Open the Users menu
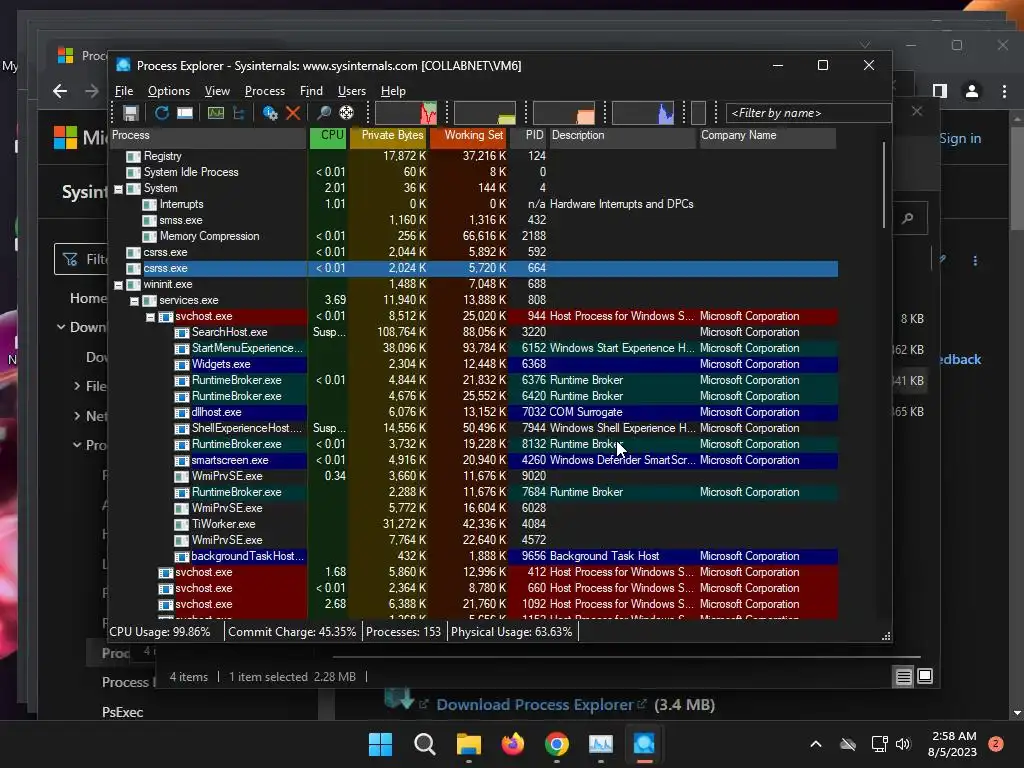1024x768 pixels. pyautogui.click(x=351, y=91)
